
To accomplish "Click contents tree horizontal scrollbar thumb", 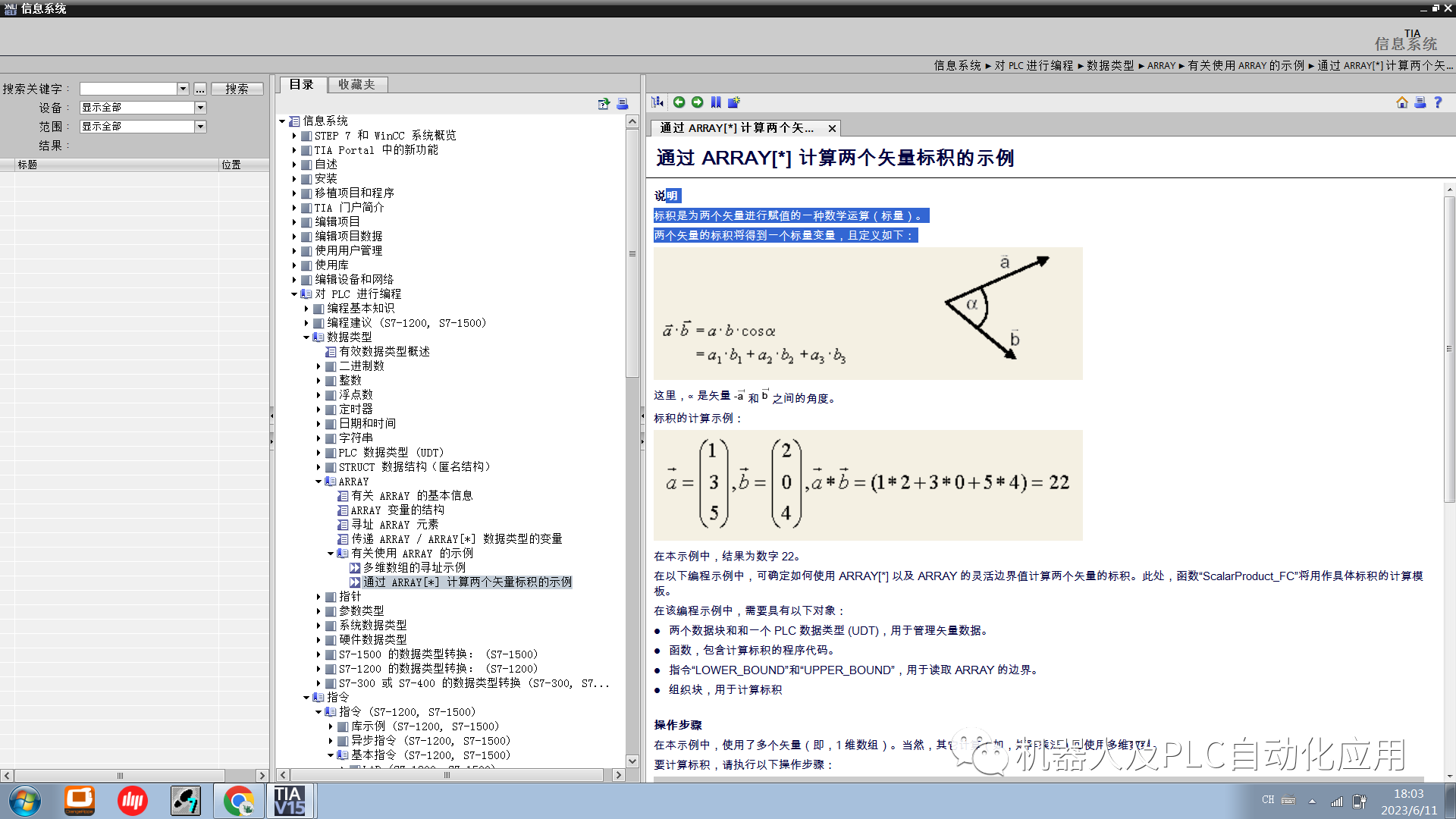I will [447, 775].
